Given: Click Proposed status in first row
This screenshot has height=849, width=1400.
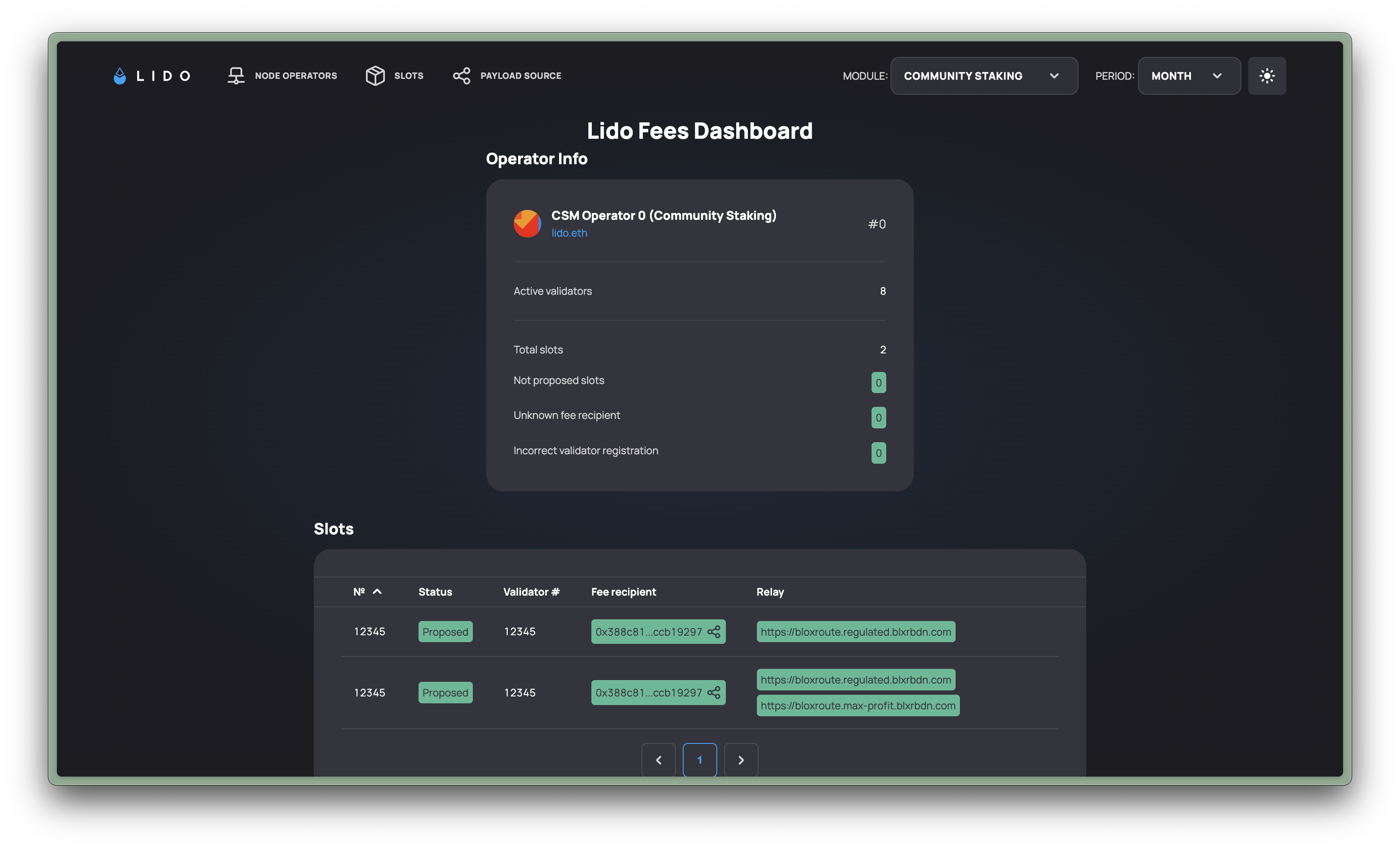Looking at the screenshot, I should pyautogui.click(x=445, y=631).
